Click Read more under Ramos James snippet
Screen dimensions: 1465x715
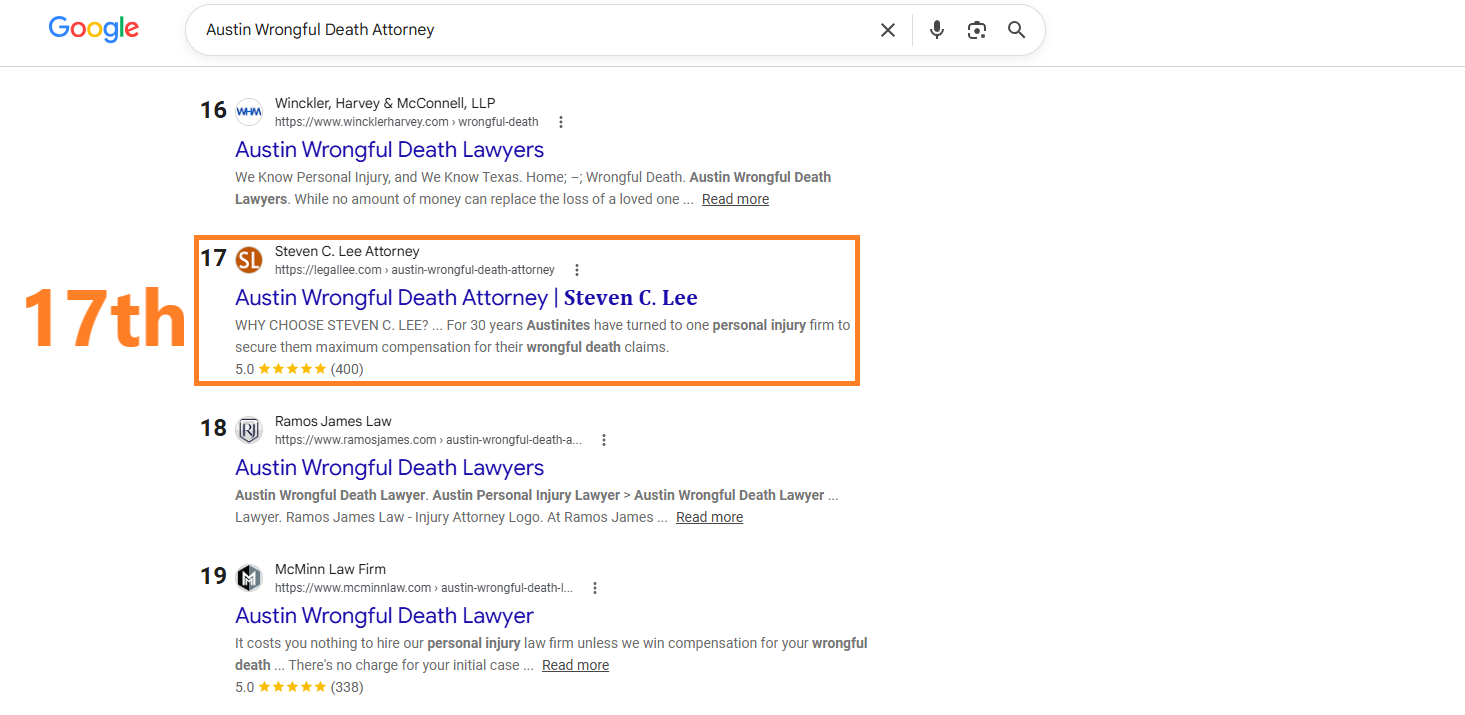tap(709, 517)
